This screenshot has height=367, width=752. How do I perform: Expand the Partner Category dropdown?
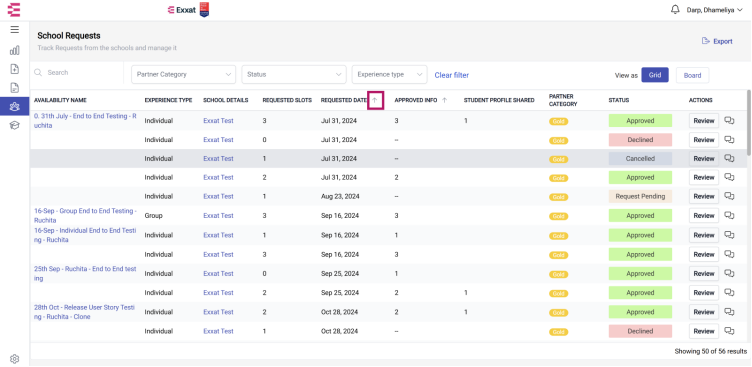pyautogui.click(x=183, y=74)
